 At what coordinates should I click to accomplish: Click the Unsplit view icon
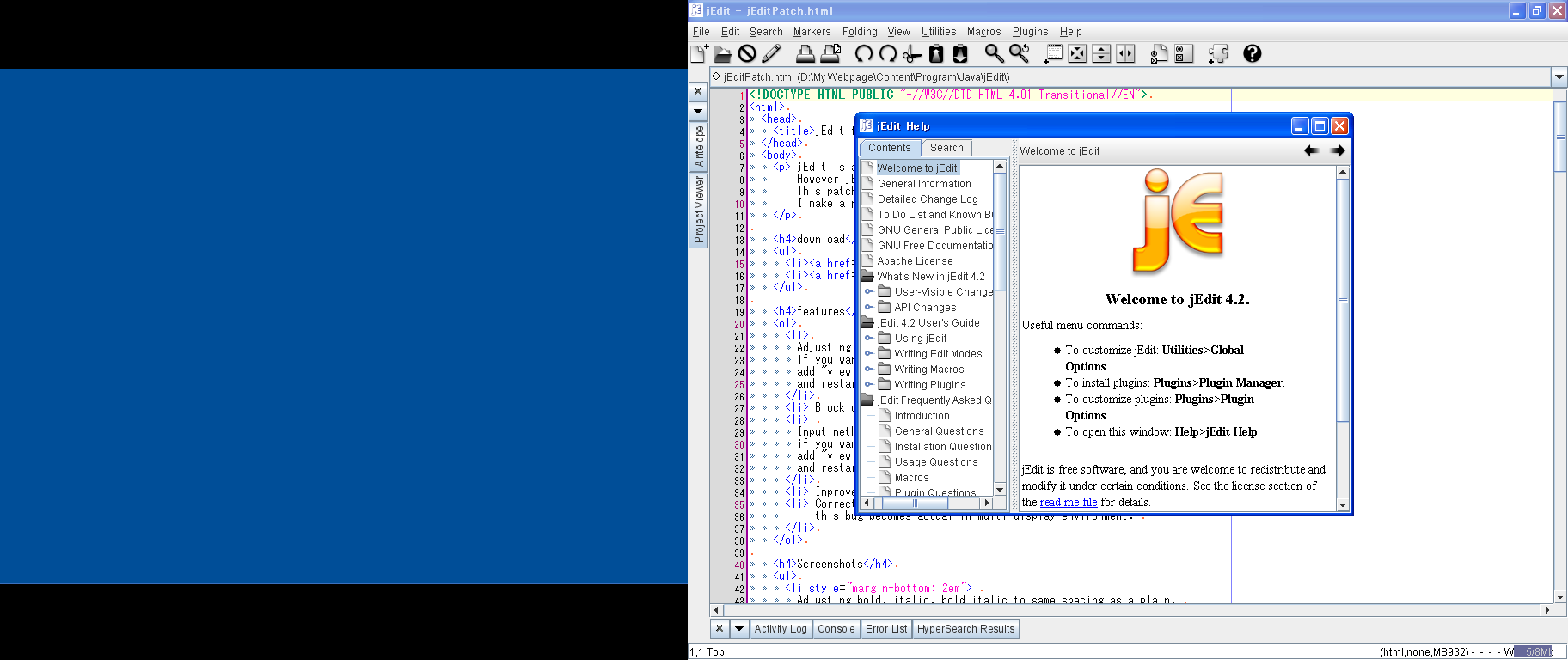point(1077,53)
